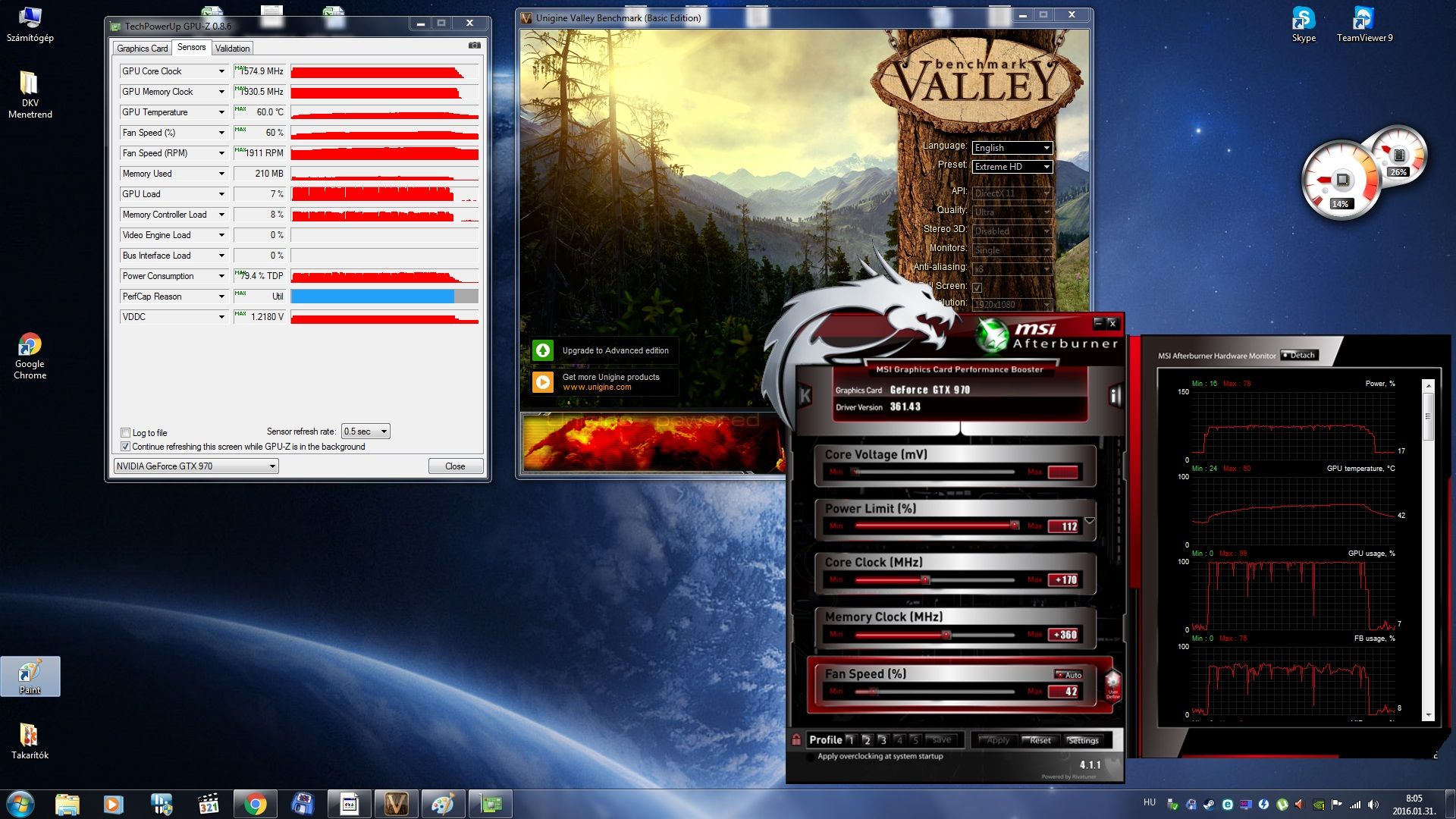Click Afterburner K side panel button
The height and width of the screenshot is (819, 1456).
pos(805,395)
